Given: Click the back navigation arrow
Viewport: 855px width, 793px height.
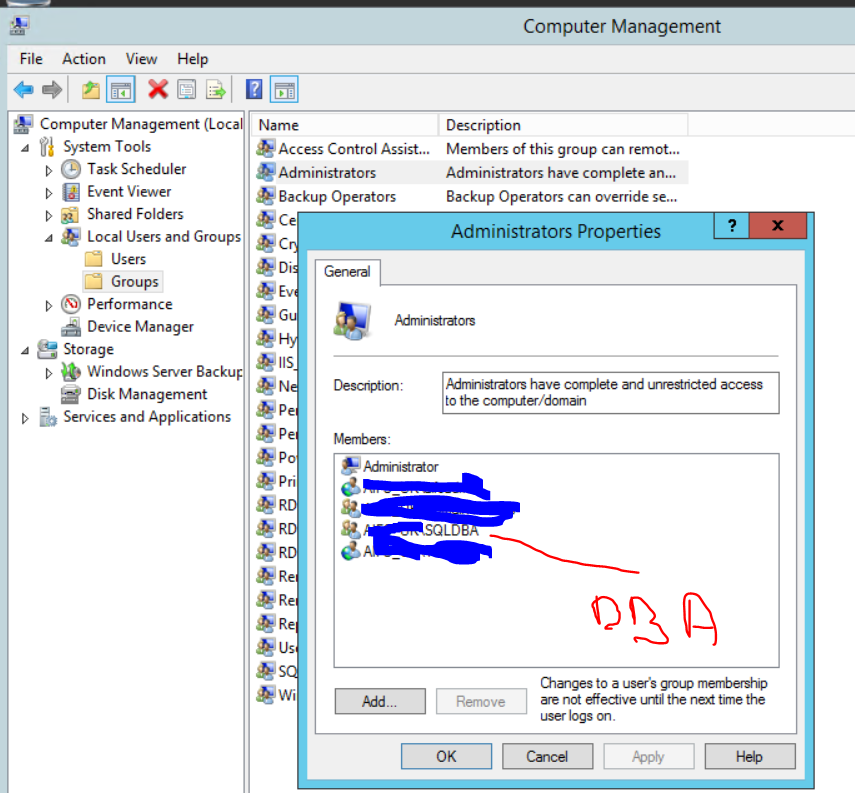Looking at the screenshot, I should 22,89.
